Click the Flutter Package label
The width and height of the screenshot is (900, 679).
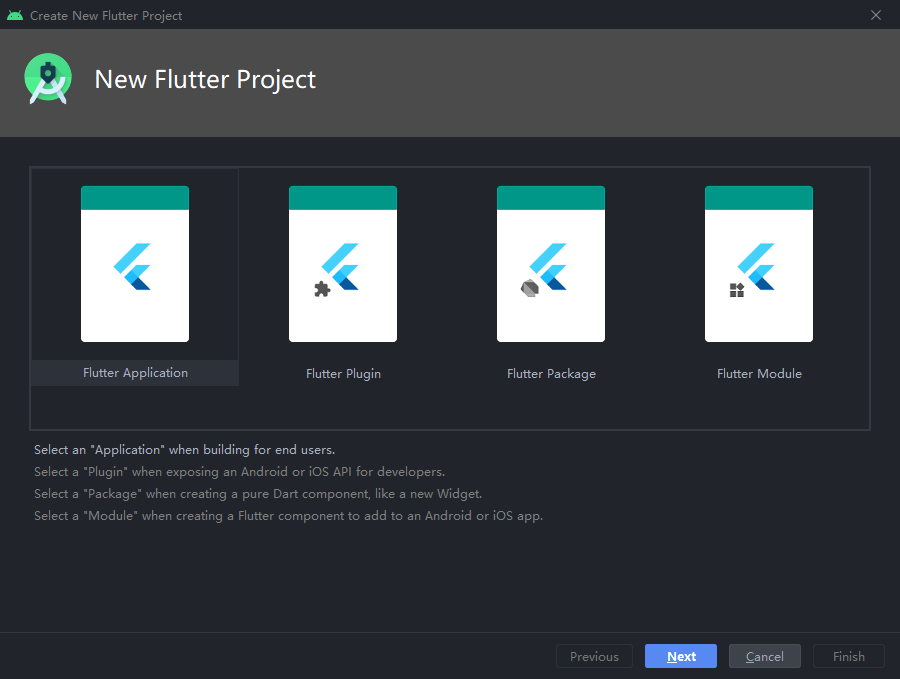tap(551, 374)
